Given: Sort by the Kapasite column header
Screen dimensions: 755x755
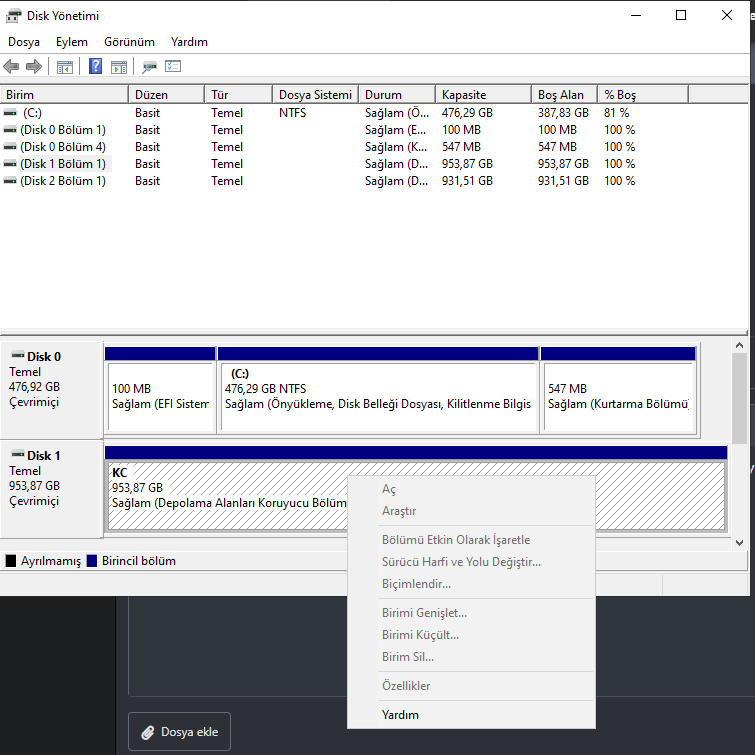Looking at the screenshot, I should coord(483,94).
